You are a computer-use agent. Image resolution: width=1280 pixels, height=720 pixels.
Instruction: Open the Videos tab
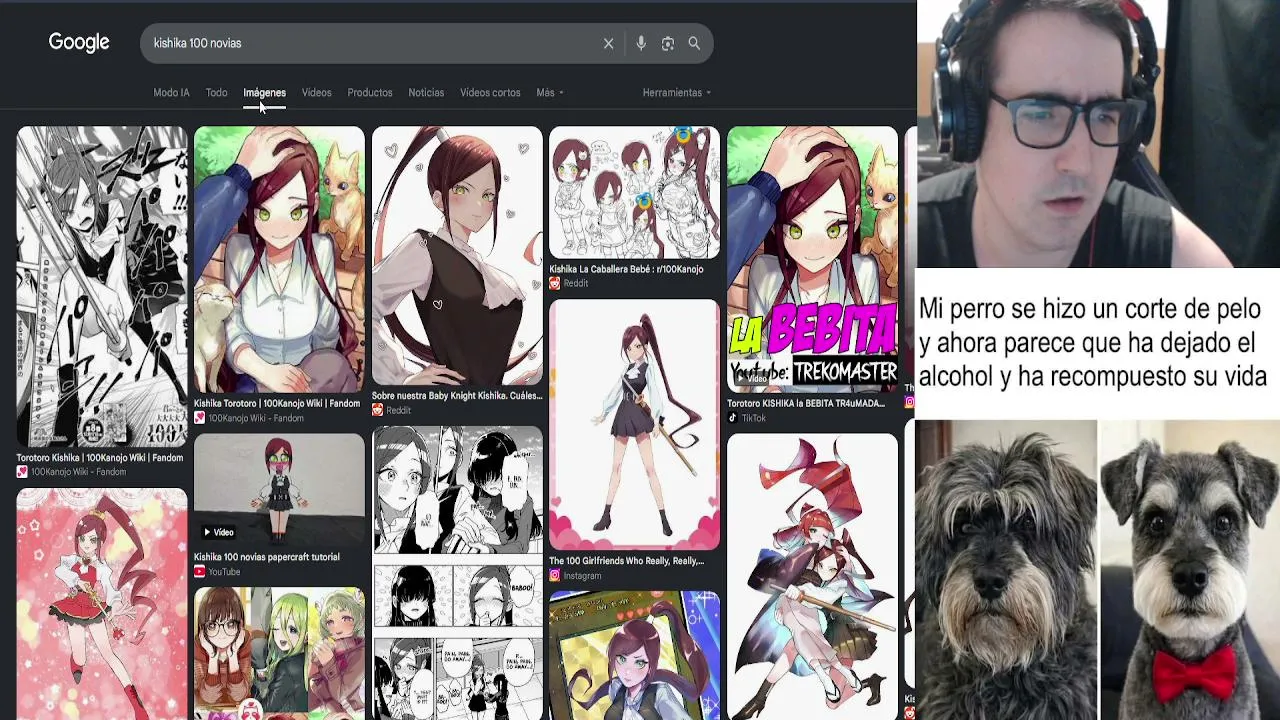click(316, 93)
